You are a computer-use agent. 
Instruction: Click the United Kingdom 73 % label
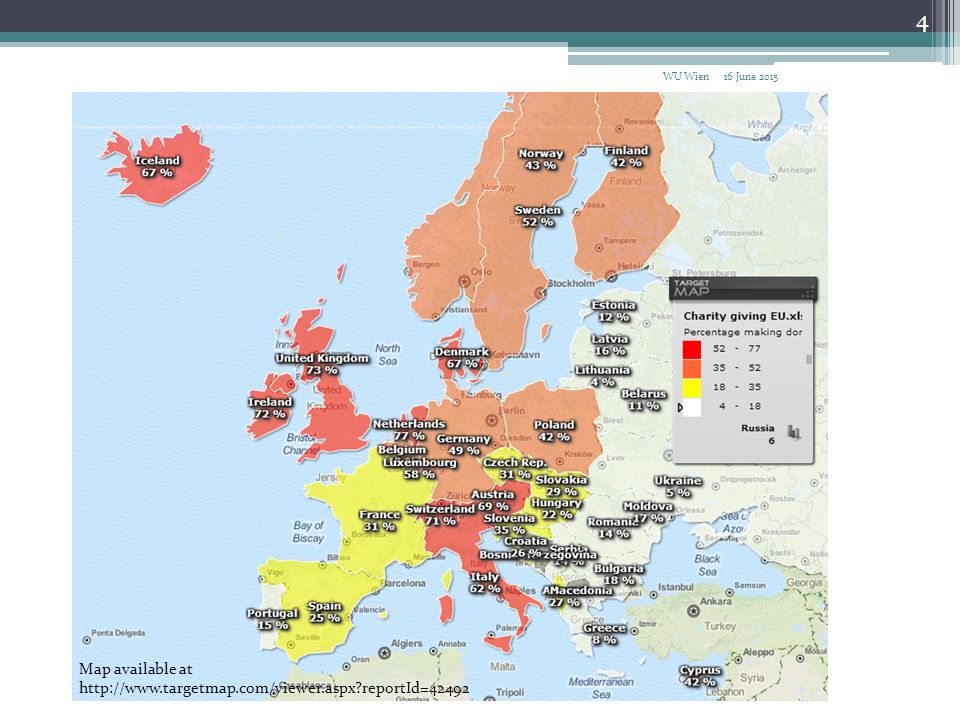click(322, 364)
